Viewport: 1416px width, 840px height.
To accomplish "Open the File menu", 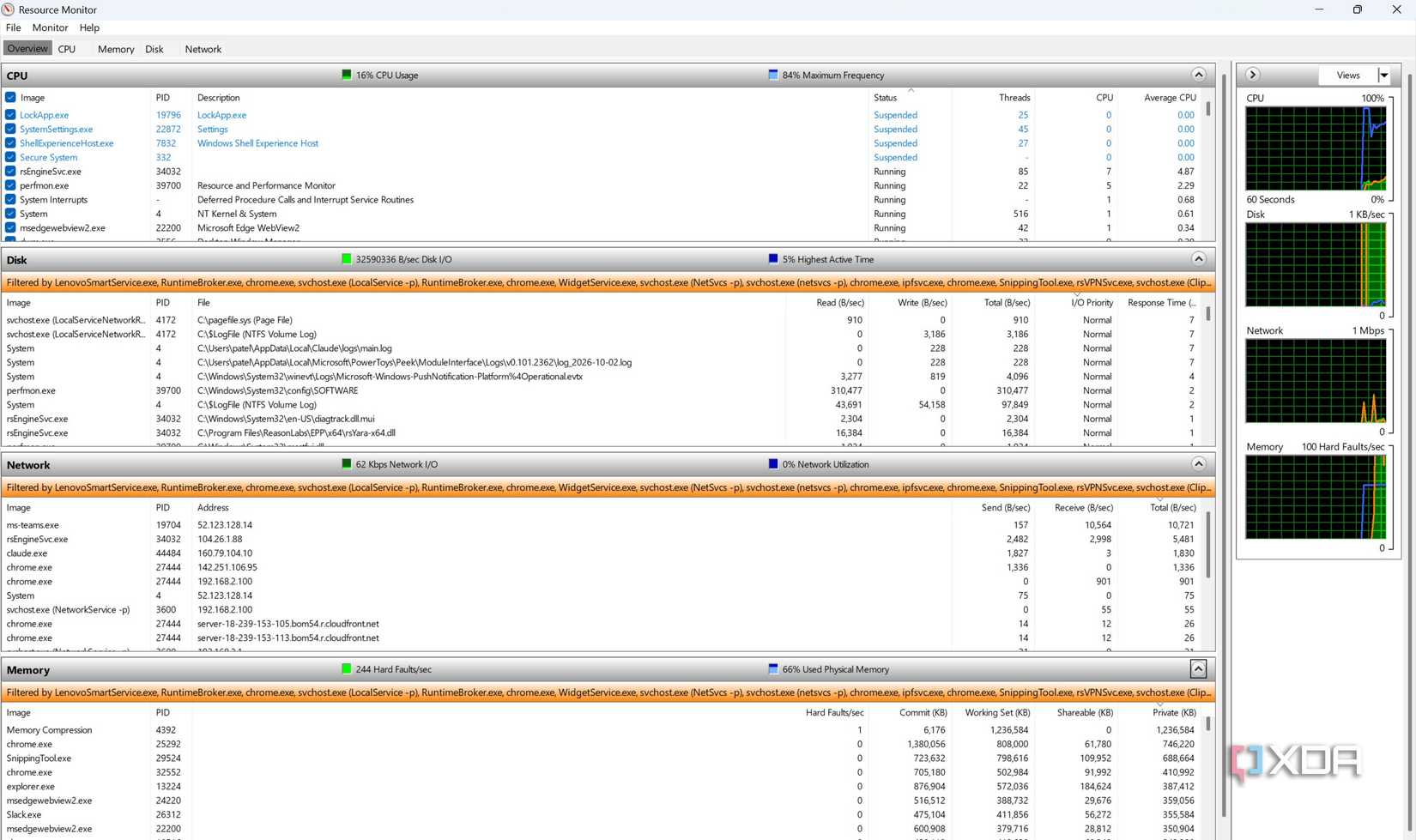I will point(14,27).
